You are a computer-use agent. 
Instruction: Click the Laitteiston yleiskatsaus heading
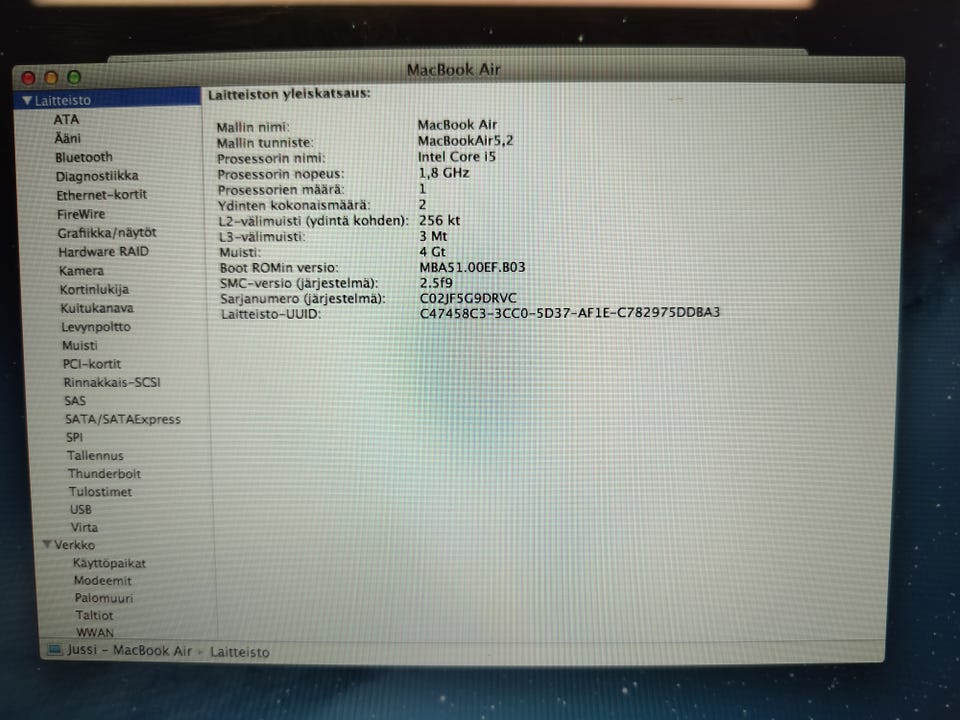[x=289, y=94]
